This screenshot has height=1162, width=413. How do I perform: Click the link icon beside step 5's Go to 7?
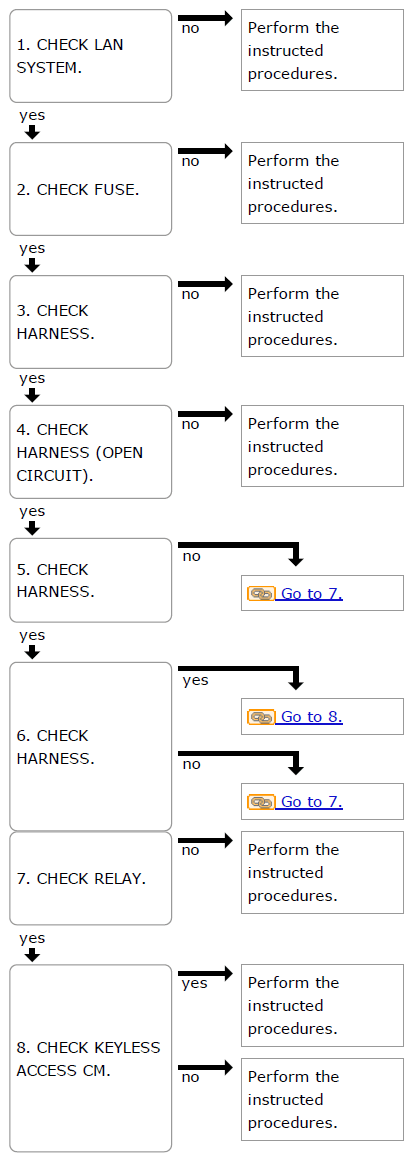coord(261,593)
